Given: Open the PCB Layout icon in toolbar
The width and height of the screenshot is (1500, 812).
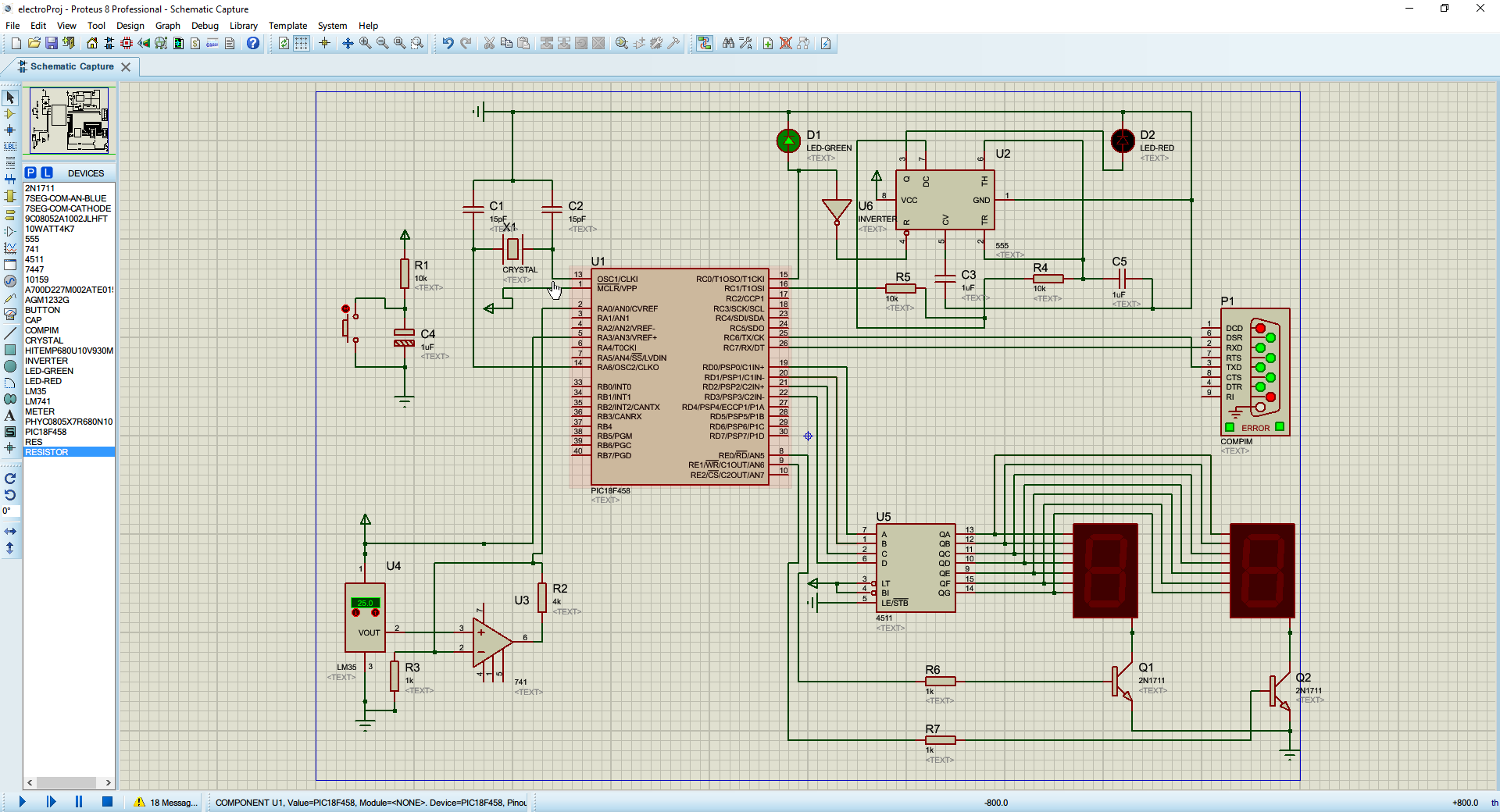Looking at the screenshot, I should click(x=127, y=44).
